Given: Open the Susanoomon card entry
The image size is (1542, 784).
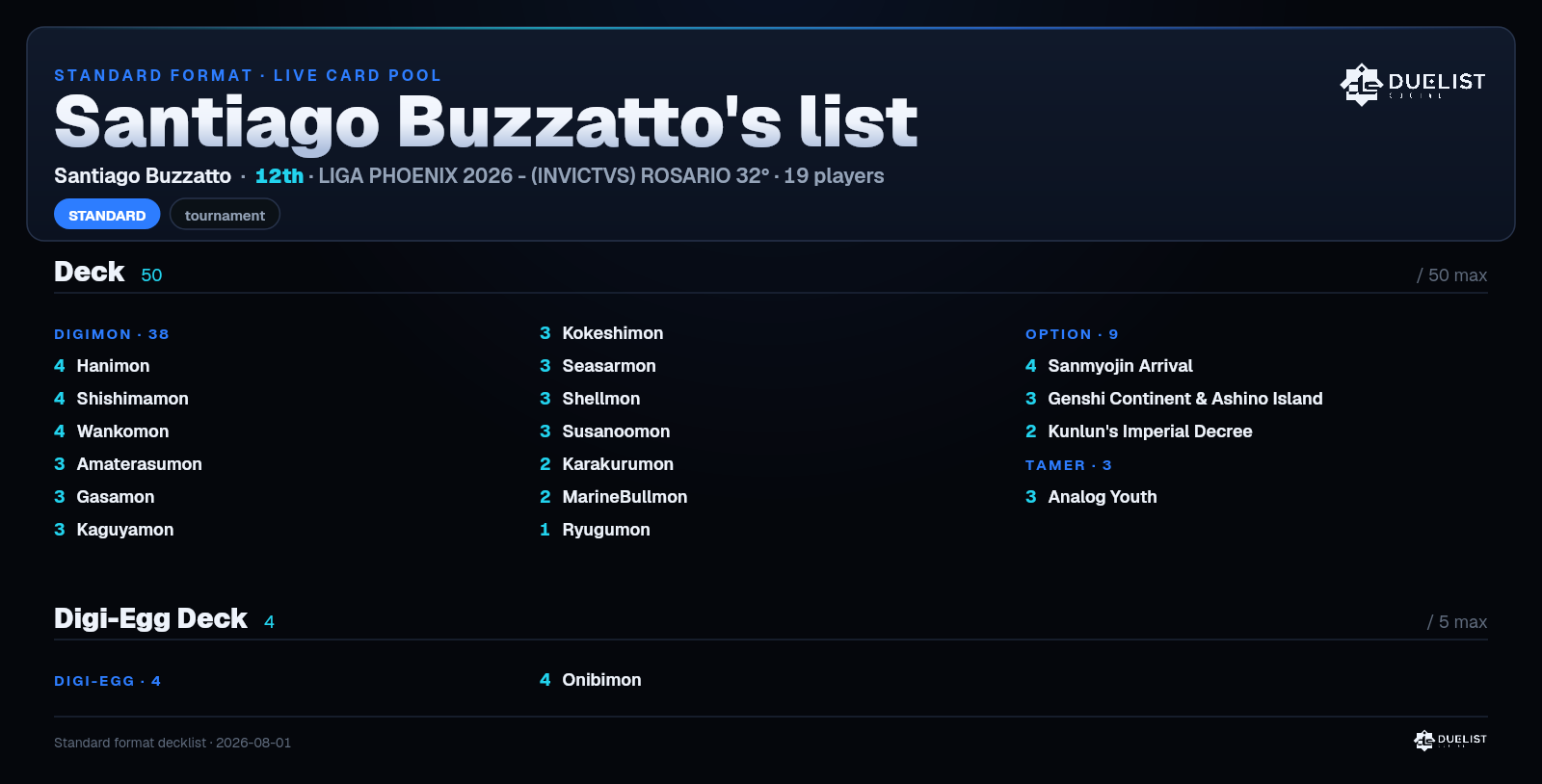Looking at the screenshot, I should [605, 431].
